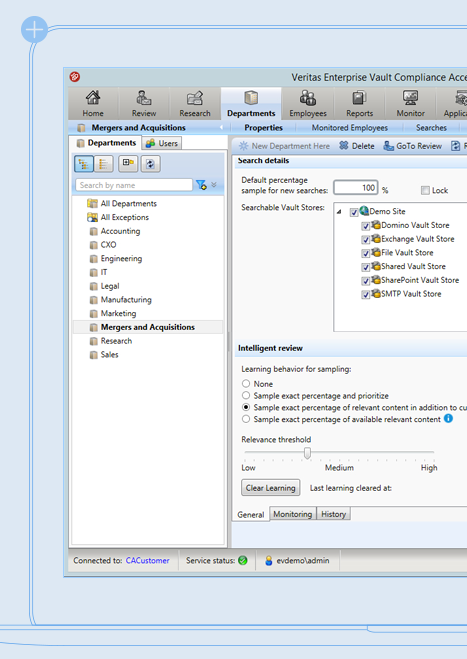
Task: Click the info icon beside relevant content option
Action: [449, 419]
